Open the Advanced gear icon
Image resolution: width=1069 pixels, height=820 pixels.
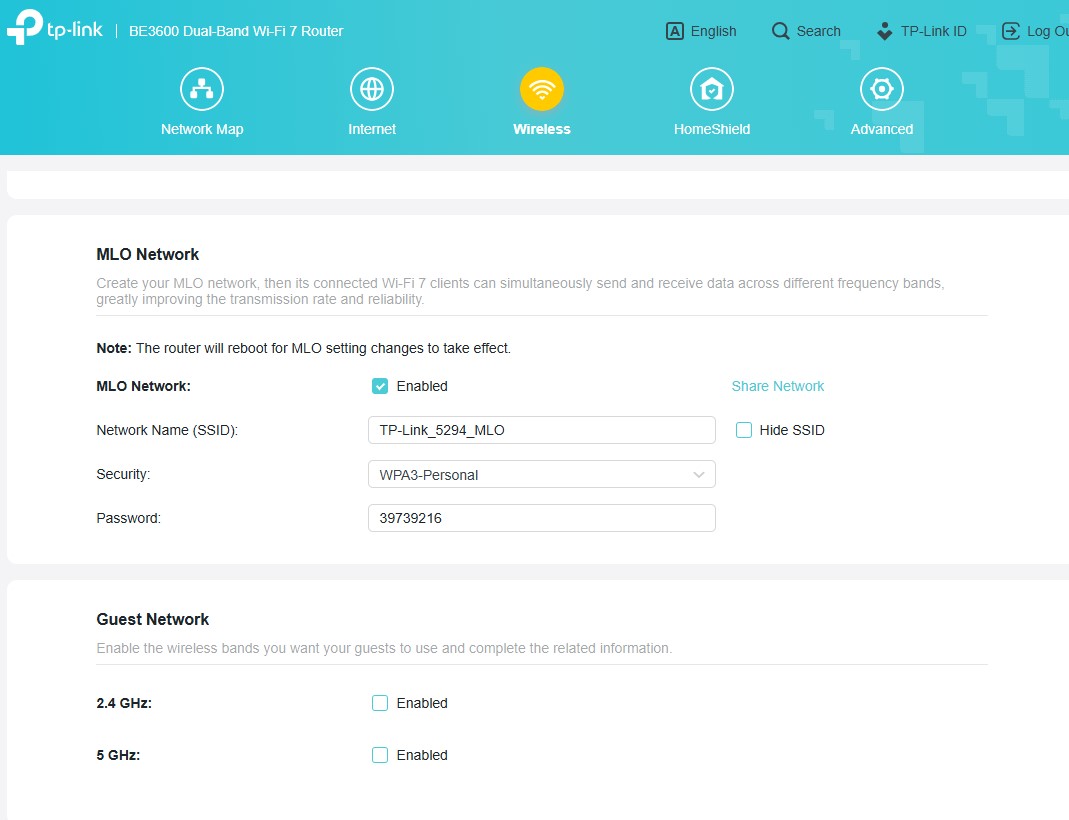[882, 90]
